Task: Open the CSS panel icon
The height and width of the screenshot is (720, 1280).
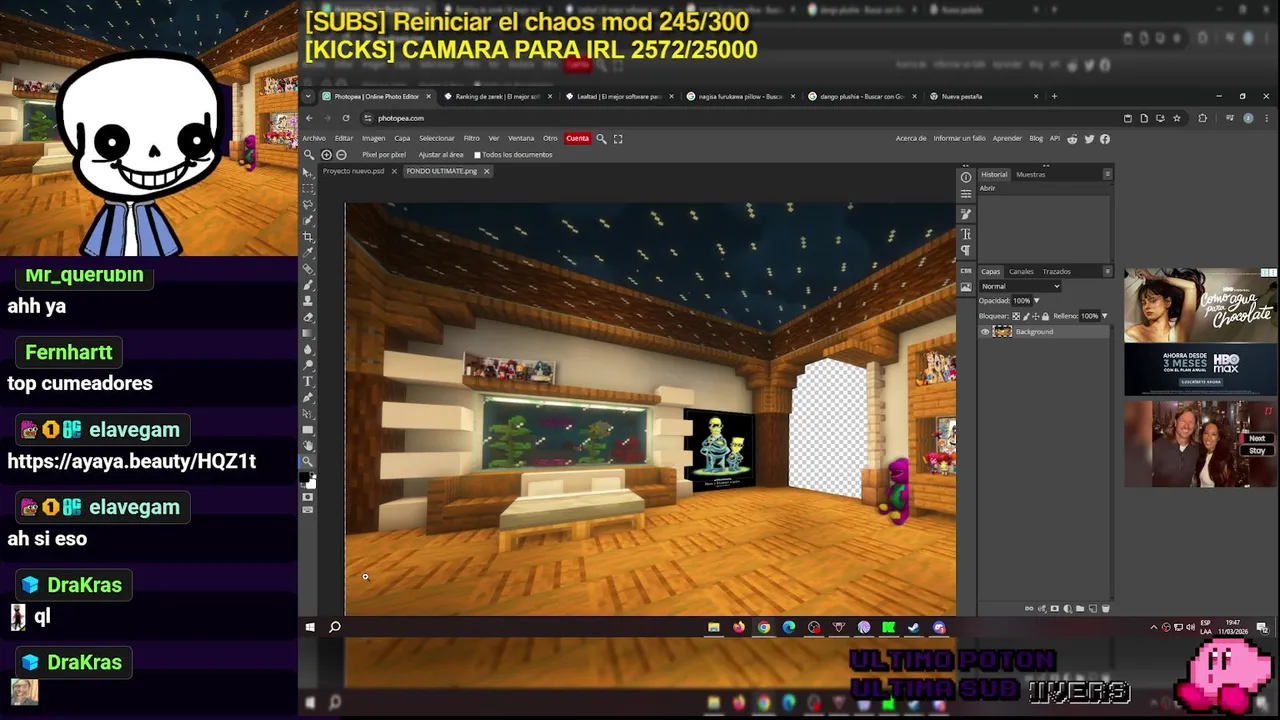Action: tap(966, 271)
